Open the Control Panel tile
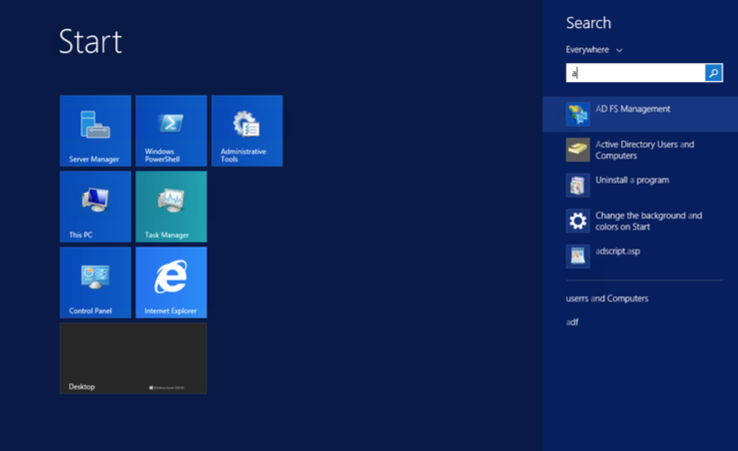738x451 pixels. [x=96, y=282]
